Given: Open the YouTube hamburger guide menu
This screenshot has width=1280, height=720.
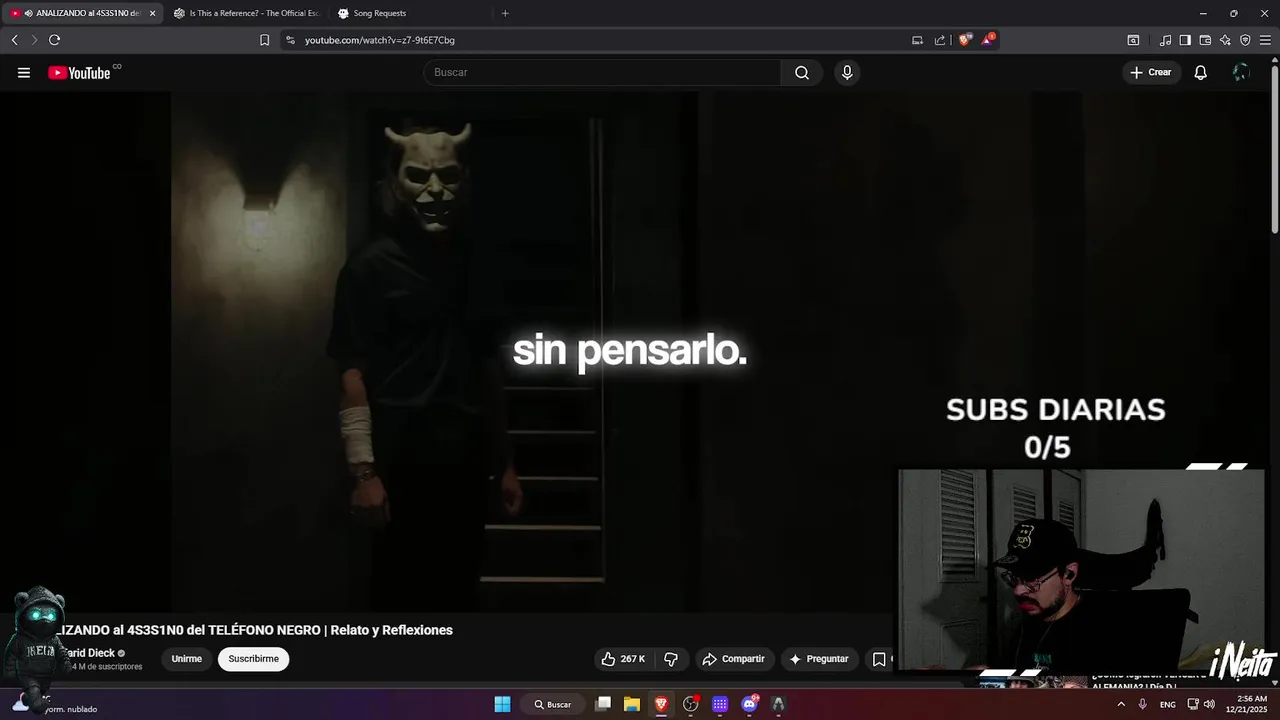Looking at the screenshot, I should click(24, 72).
